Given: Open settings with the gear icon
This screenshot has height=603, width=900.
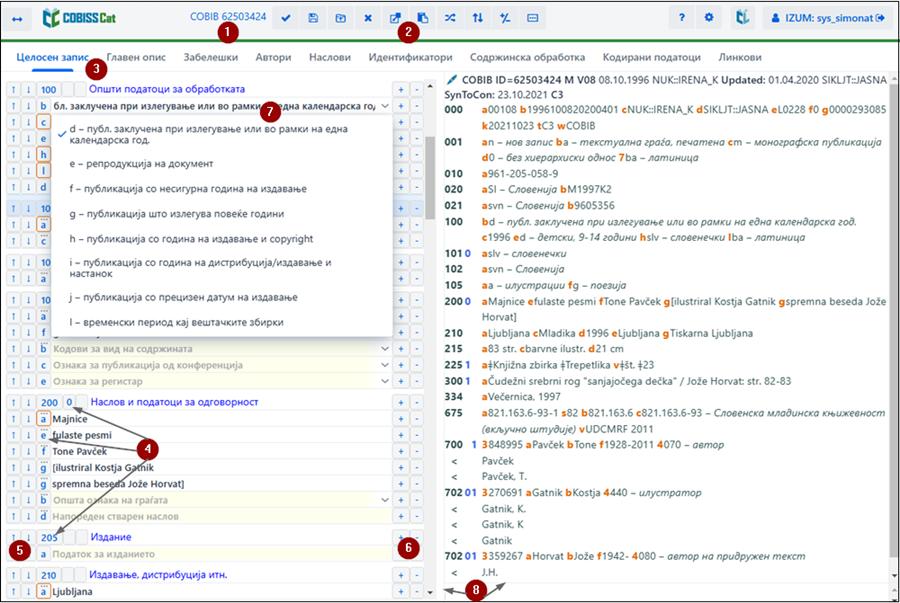Looking at the screenshot, I should 709,18.
